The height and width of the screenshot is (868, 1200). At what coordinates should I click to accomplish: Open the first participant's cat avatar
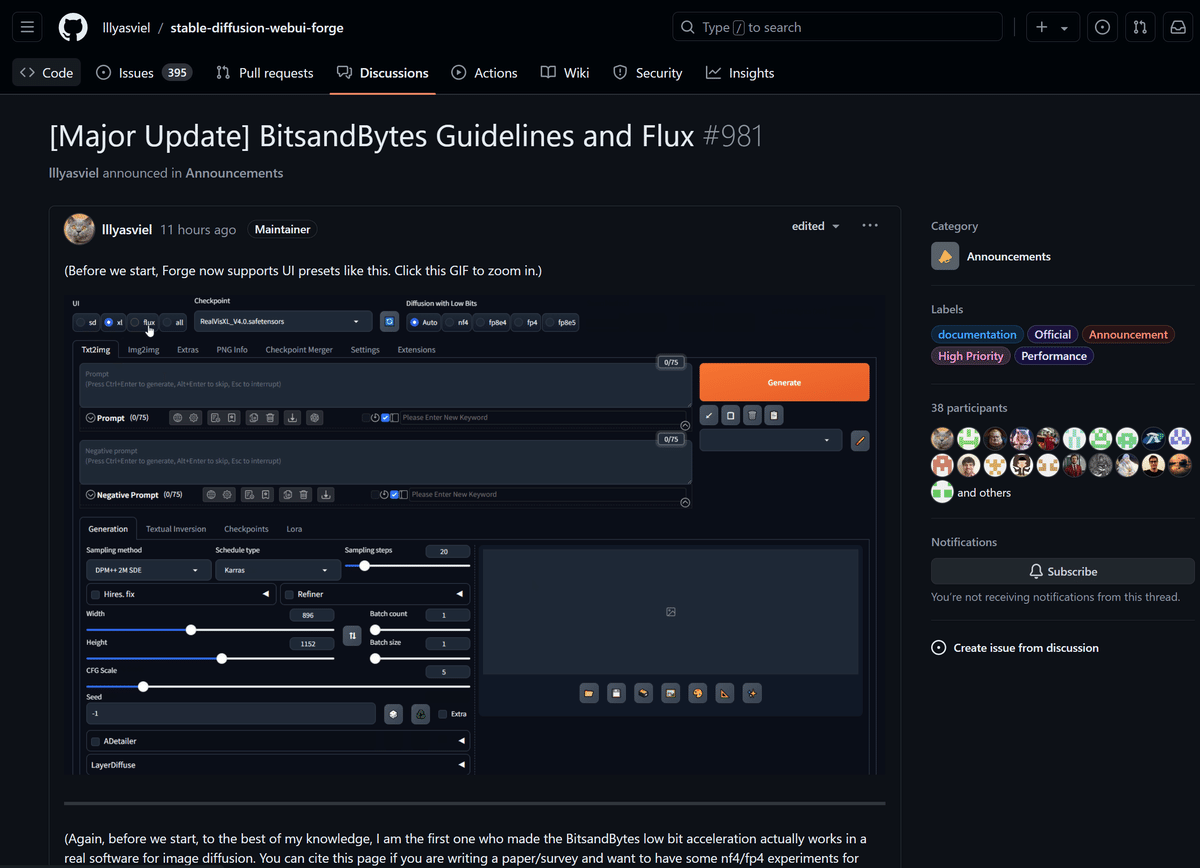(x=942, y=438)
